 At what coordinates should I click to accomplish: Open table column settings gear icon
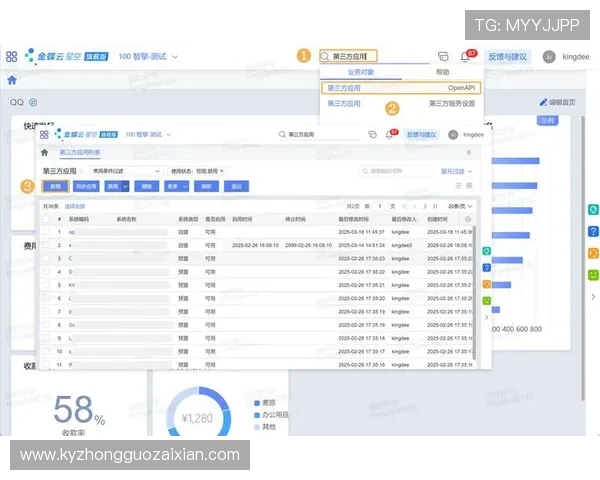point(468,219)
